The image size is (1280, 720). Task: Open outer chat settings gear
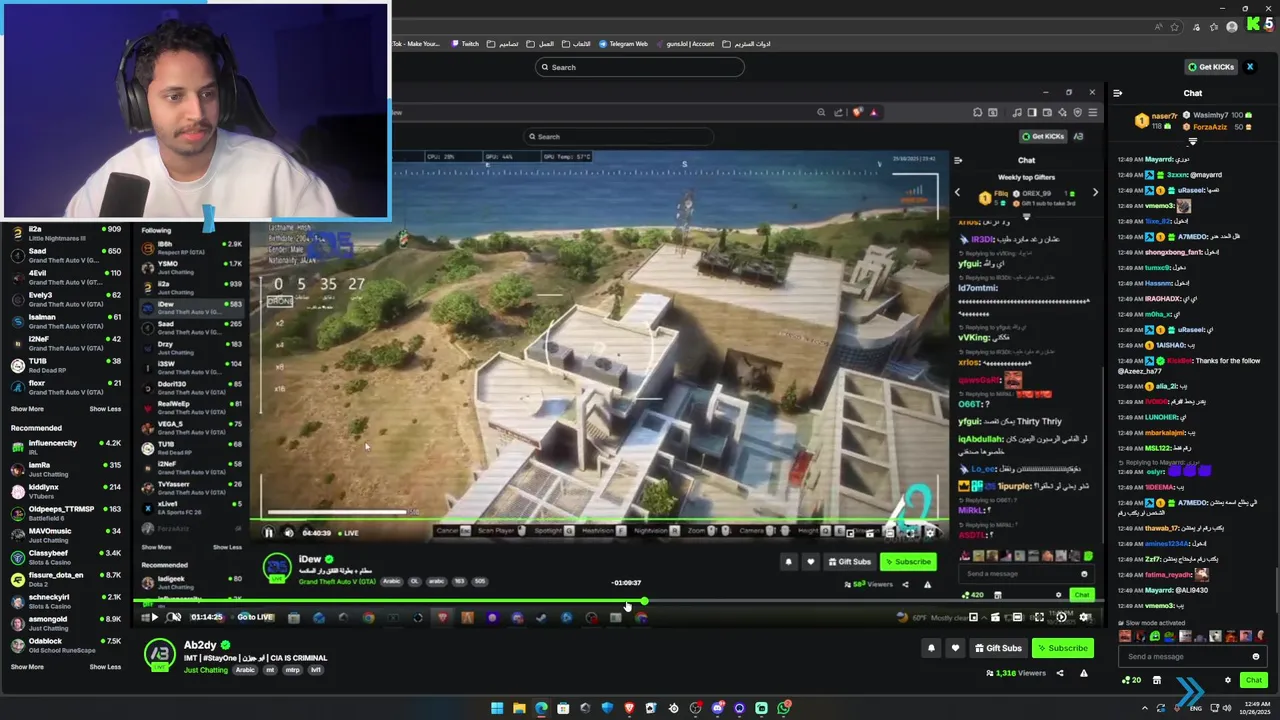pos(1228,680)
